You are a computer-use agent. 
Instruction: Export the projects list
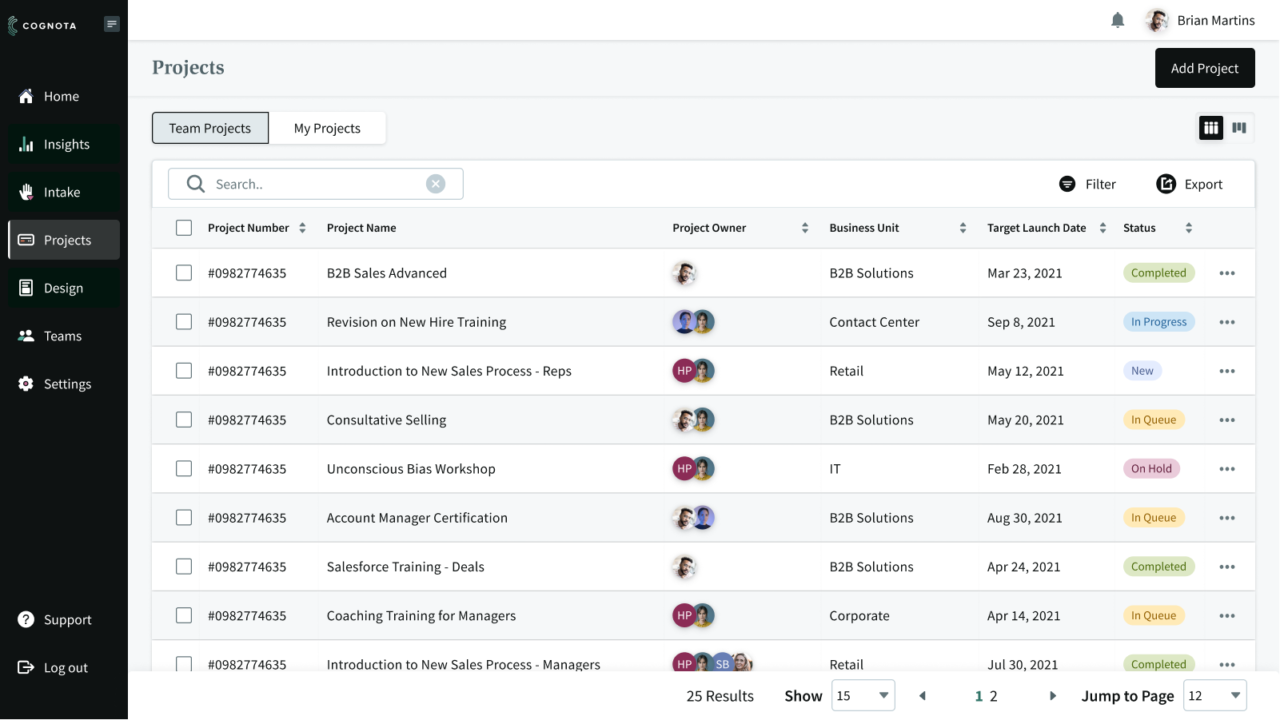click(1189, 184)
